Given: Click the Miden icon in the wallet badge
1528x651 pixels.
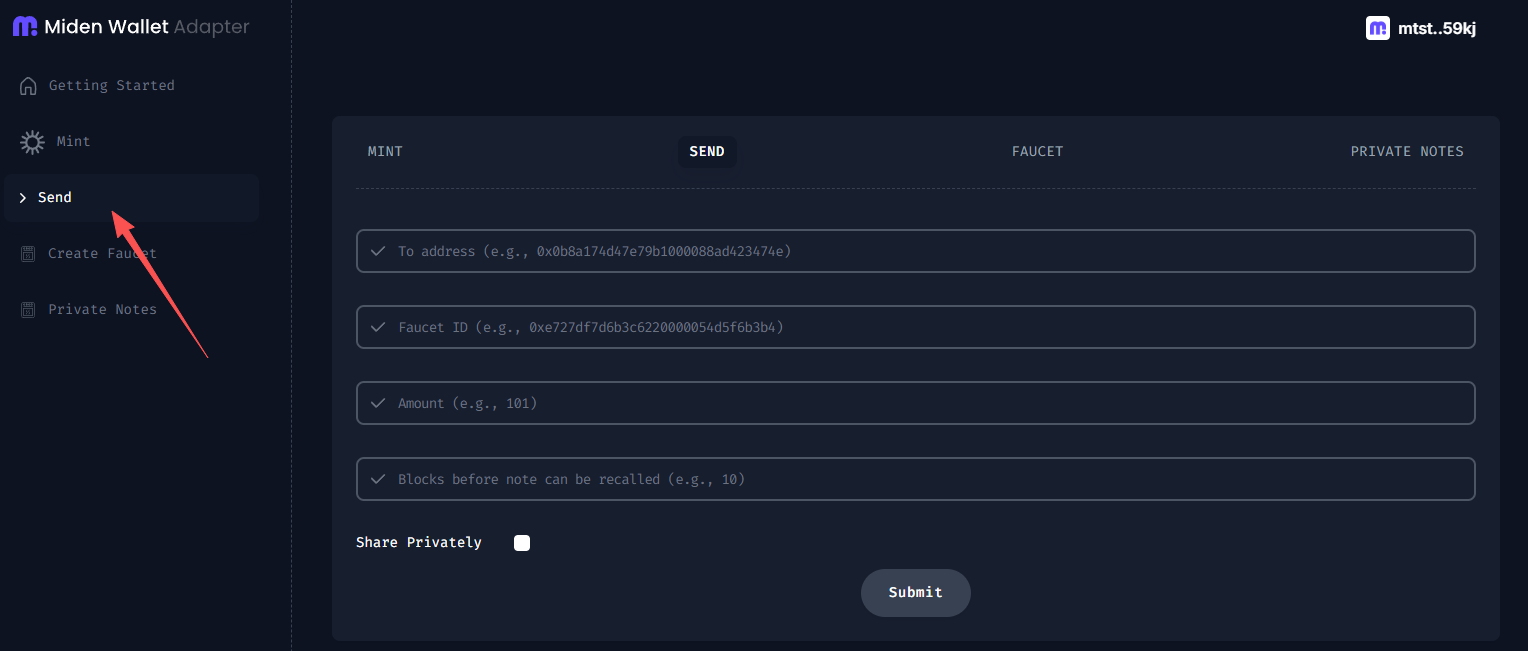Looking at the screenshot, I should pyautogui.click(x=1378, y=28).
